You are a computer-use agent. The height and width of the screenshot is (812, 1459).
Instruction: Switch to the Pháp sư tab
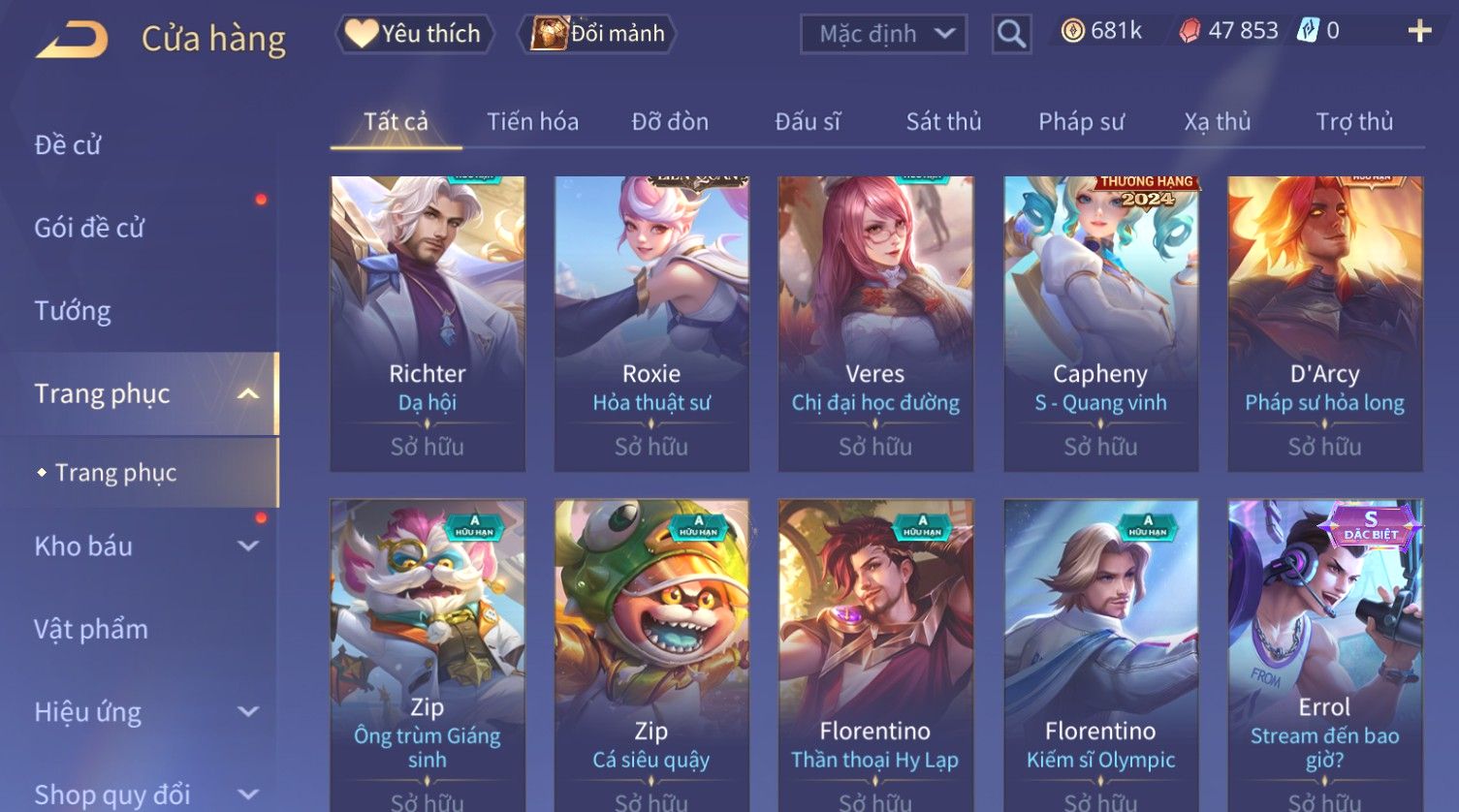(x=1081, y=121)
